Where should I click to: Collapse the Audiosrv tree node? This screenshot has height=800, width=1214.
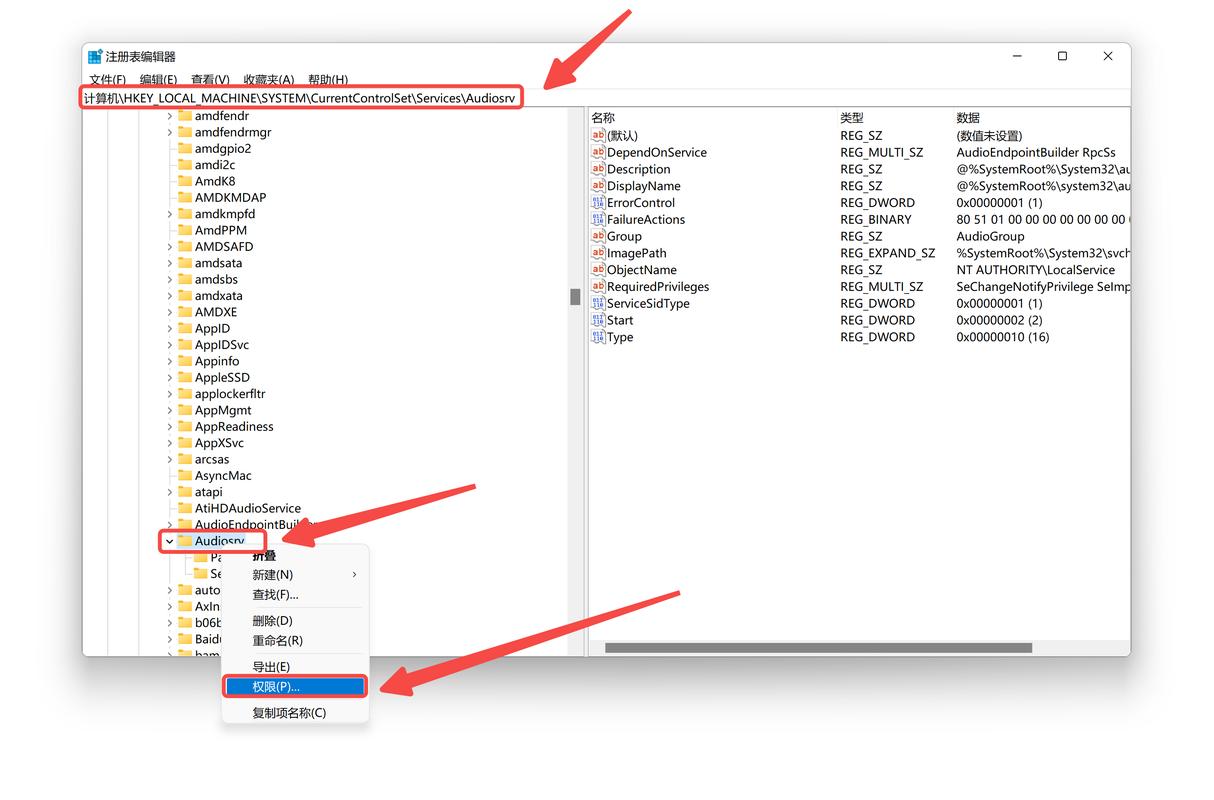169,541
